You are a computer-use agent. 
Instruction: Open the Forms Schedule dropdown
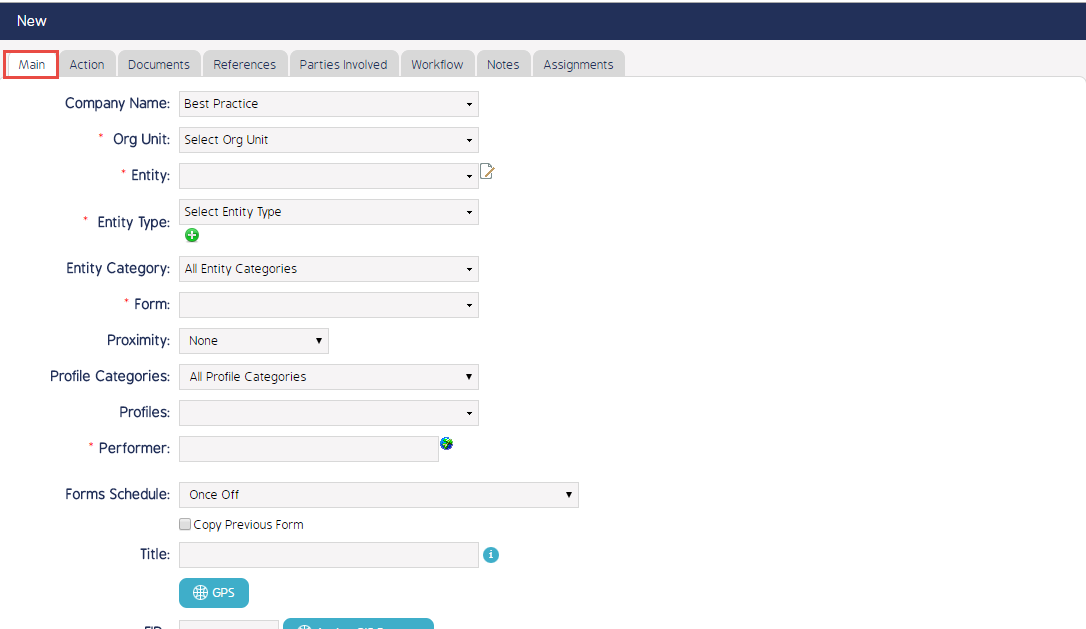click(378, 495)
